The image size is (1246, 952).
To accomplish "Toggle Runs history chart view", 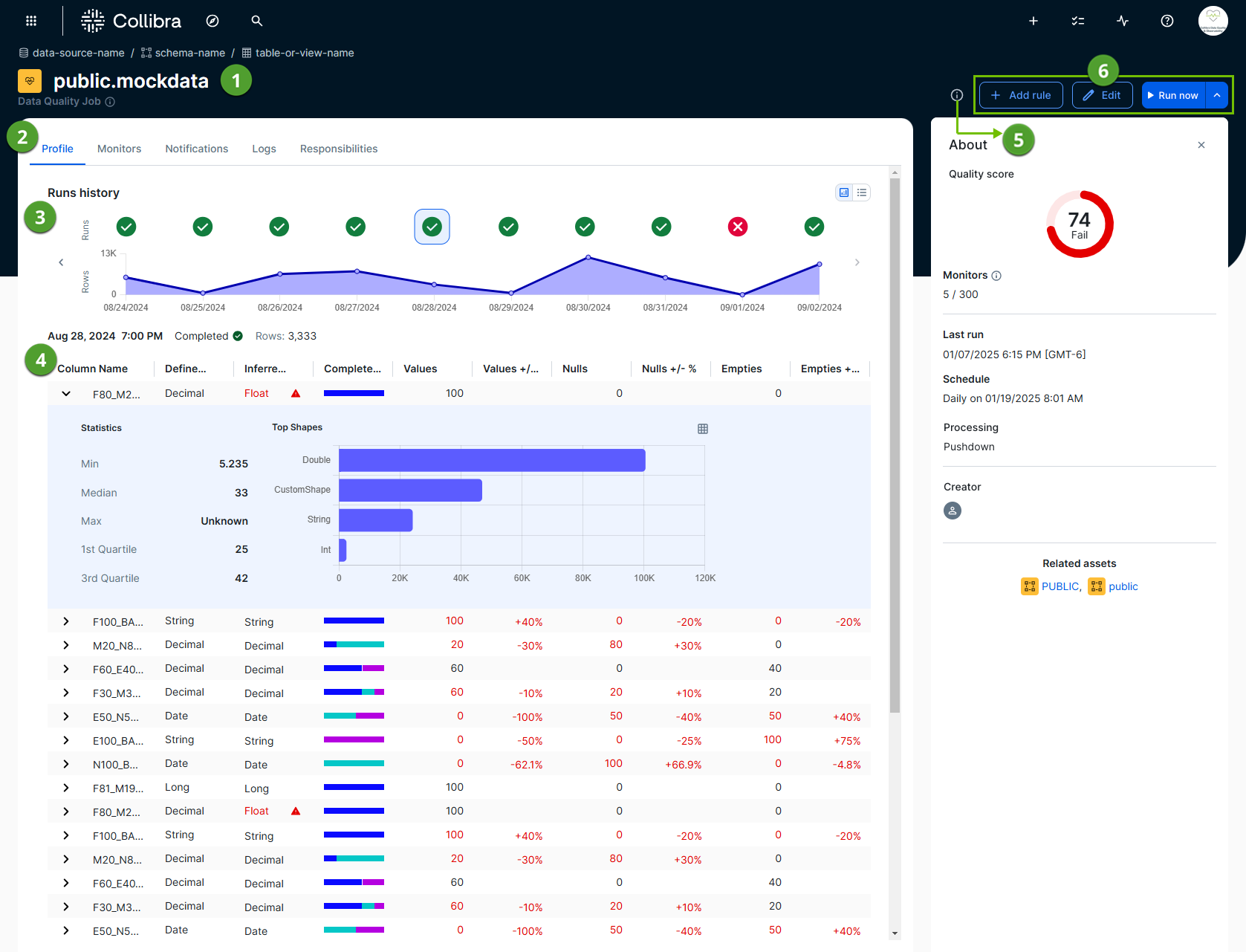I will 843,192.
